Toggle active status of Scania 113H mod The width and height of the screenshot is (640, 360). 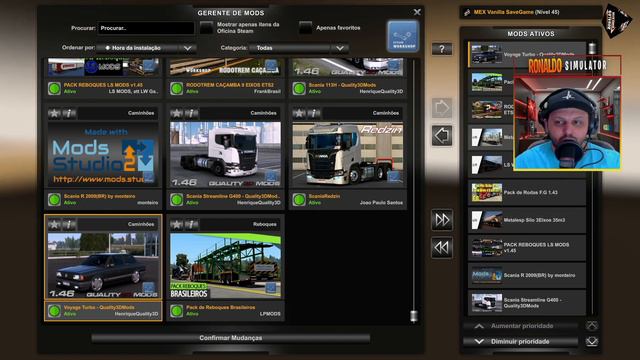click(x=299, y=88)
